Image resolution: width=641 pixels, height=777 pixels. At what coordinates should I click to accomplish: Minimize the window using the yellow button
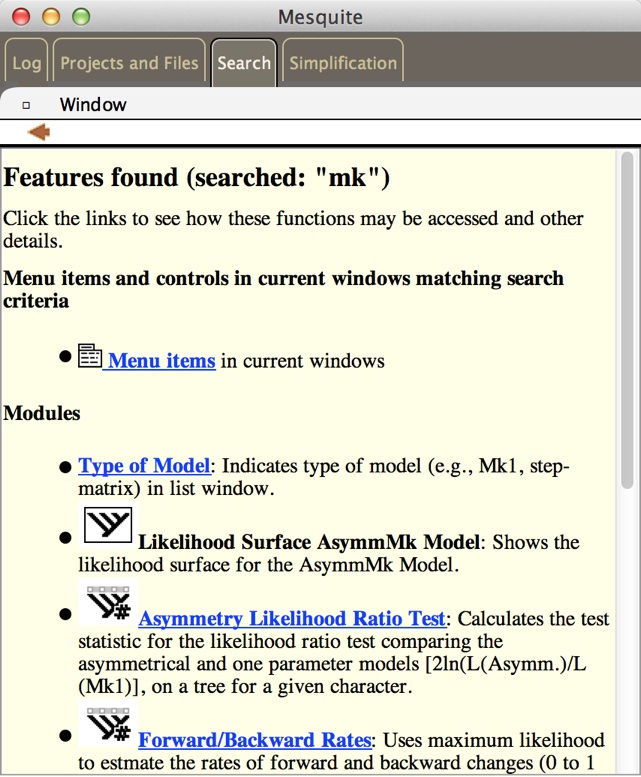50,17
